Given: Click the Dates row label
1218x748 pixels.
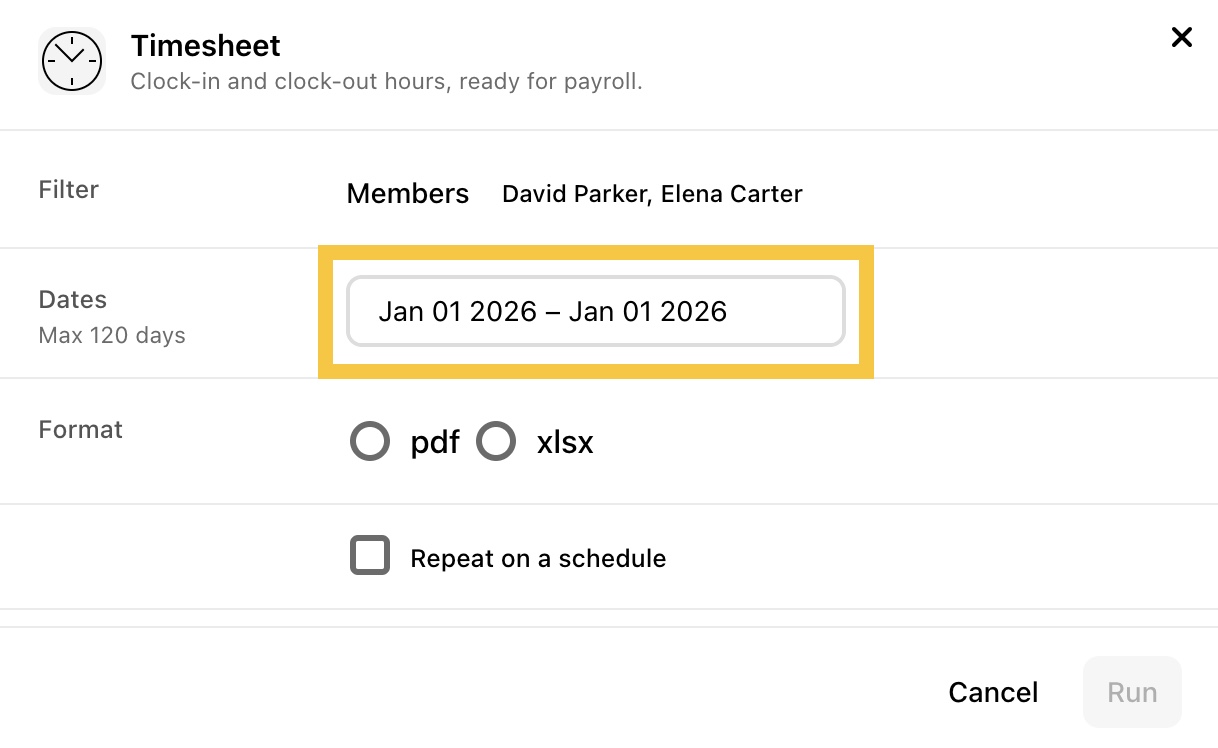Looking at the screenshot, I should point(73,299).
